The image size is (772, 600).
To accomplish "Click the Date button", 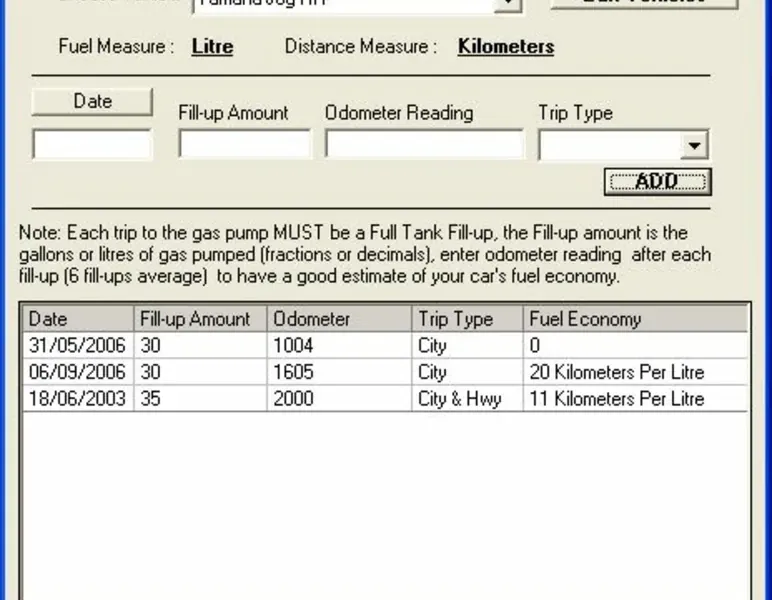I will click(92, 102).
